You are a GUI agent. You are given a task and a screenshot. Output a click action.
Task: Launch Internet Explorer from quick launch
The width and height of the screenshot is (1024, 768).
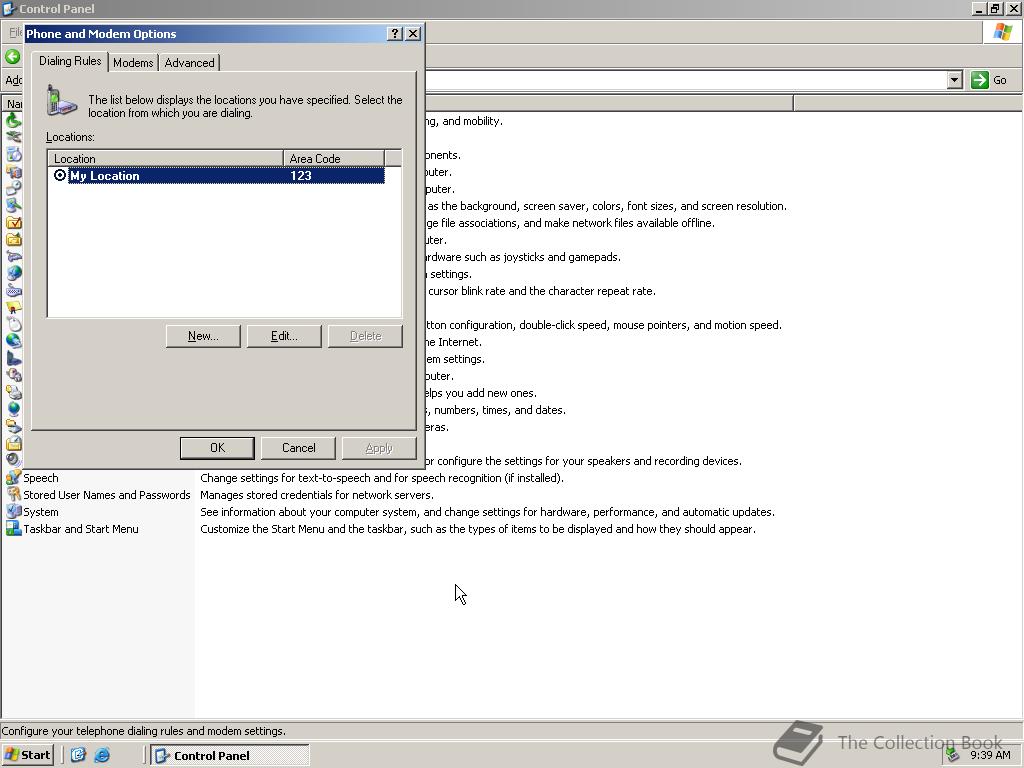click(x=103, y=755)
